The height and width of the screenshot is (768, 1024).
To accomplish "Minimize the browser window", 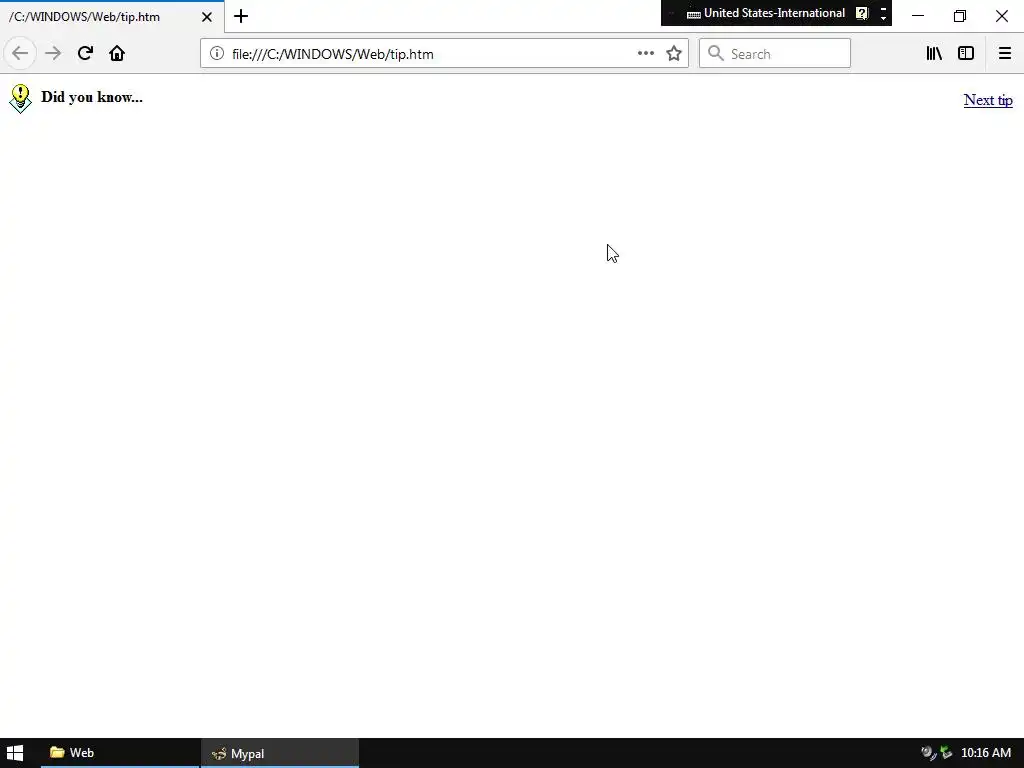I will [918, 16].
